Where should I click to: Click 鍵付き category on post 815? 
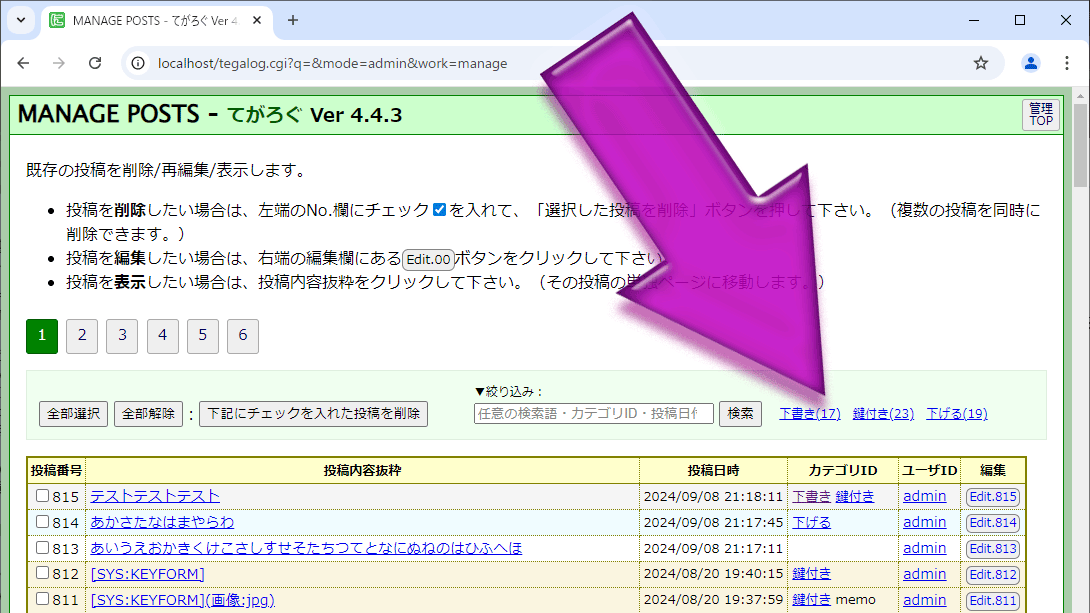[x=854, y=496]
